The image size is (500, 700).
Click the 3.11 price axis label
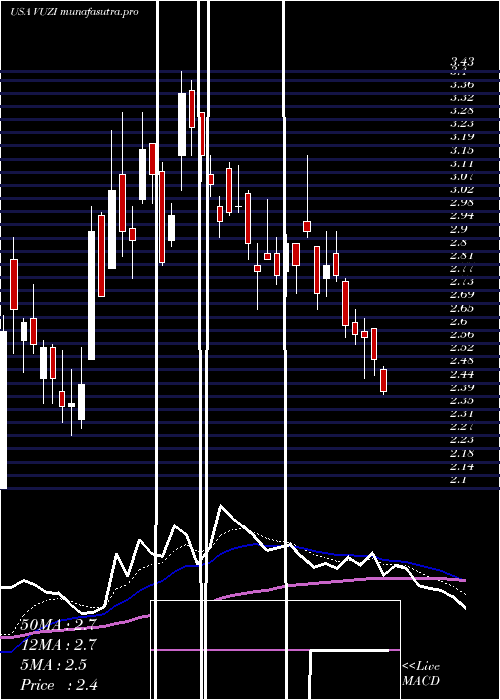(x=462, y=163)
